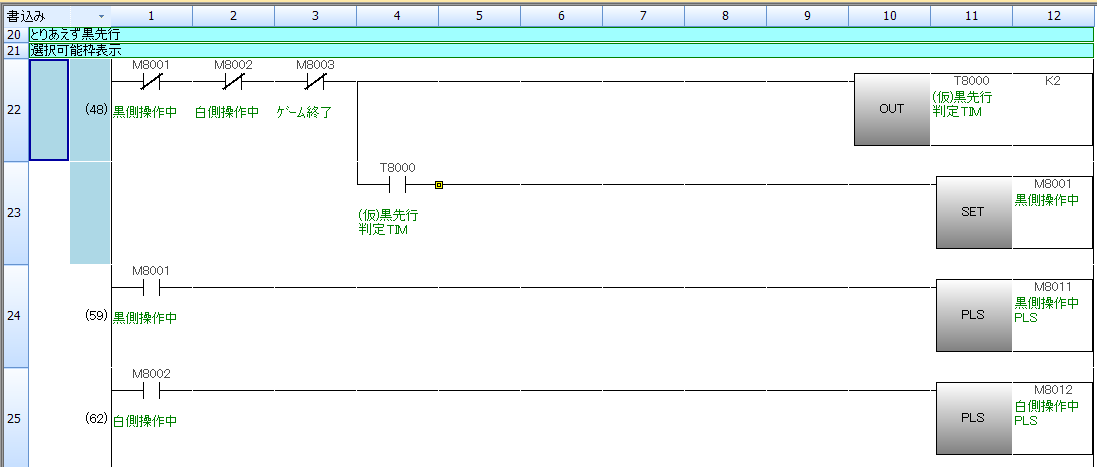This screenshot has height=467, width=1097.
Task: Select the M8002 normally-open contact in row 25
Action: (150, 391)
